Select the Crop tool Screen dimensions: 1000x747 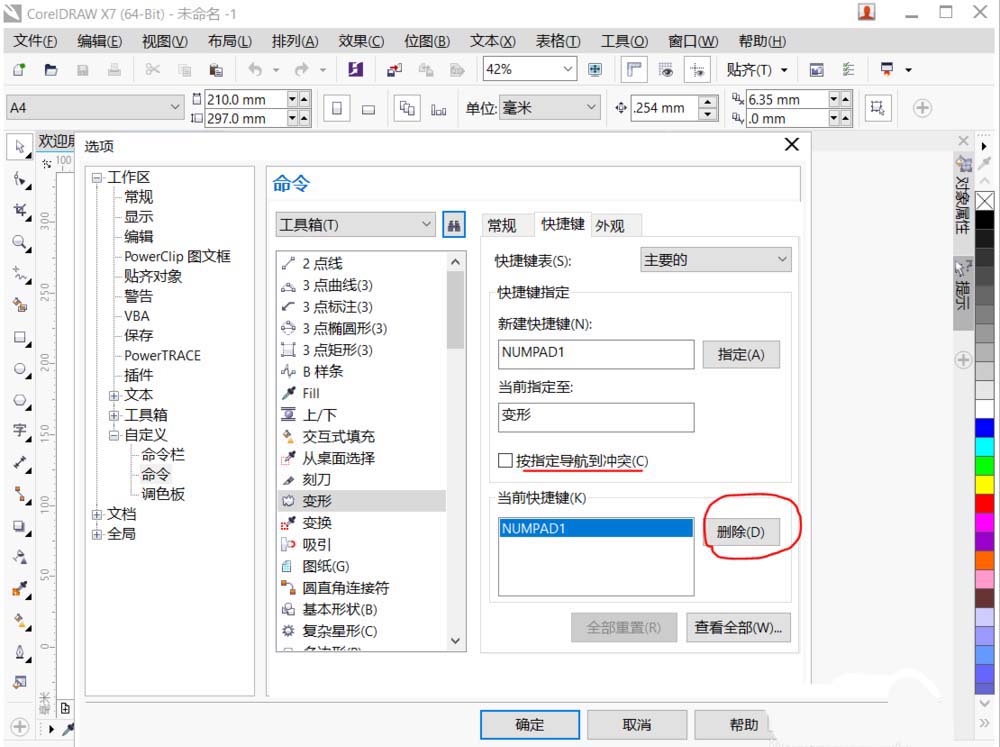[21, 211]
